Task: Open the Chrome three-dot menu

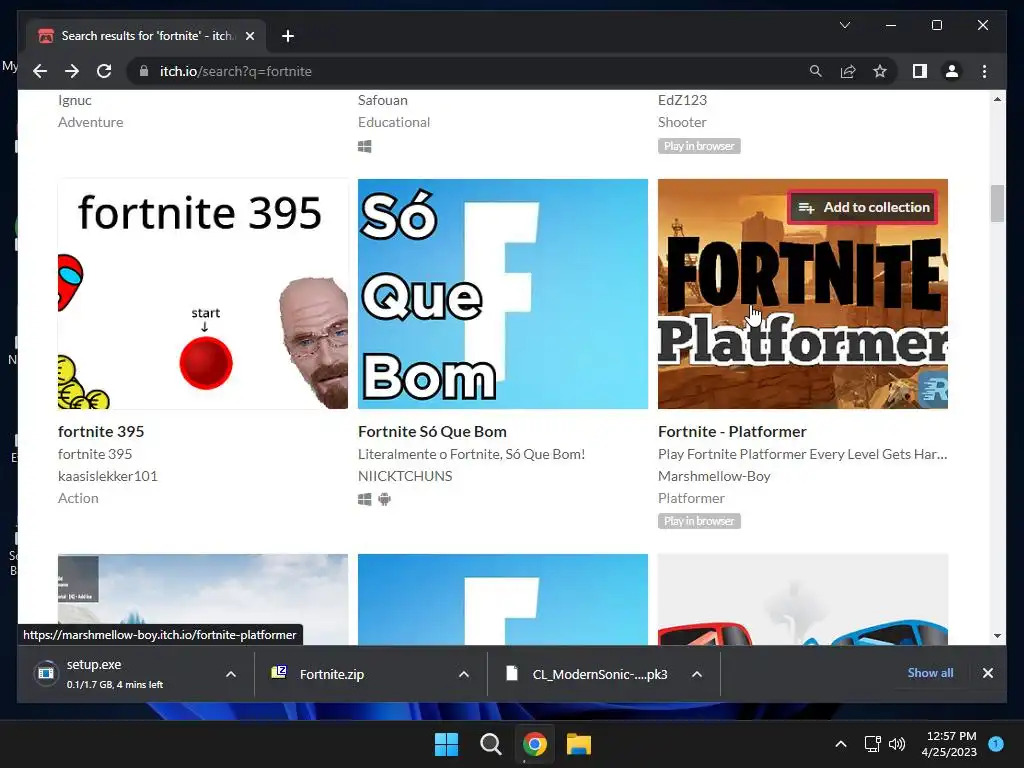Action: (x=984, y=71)
